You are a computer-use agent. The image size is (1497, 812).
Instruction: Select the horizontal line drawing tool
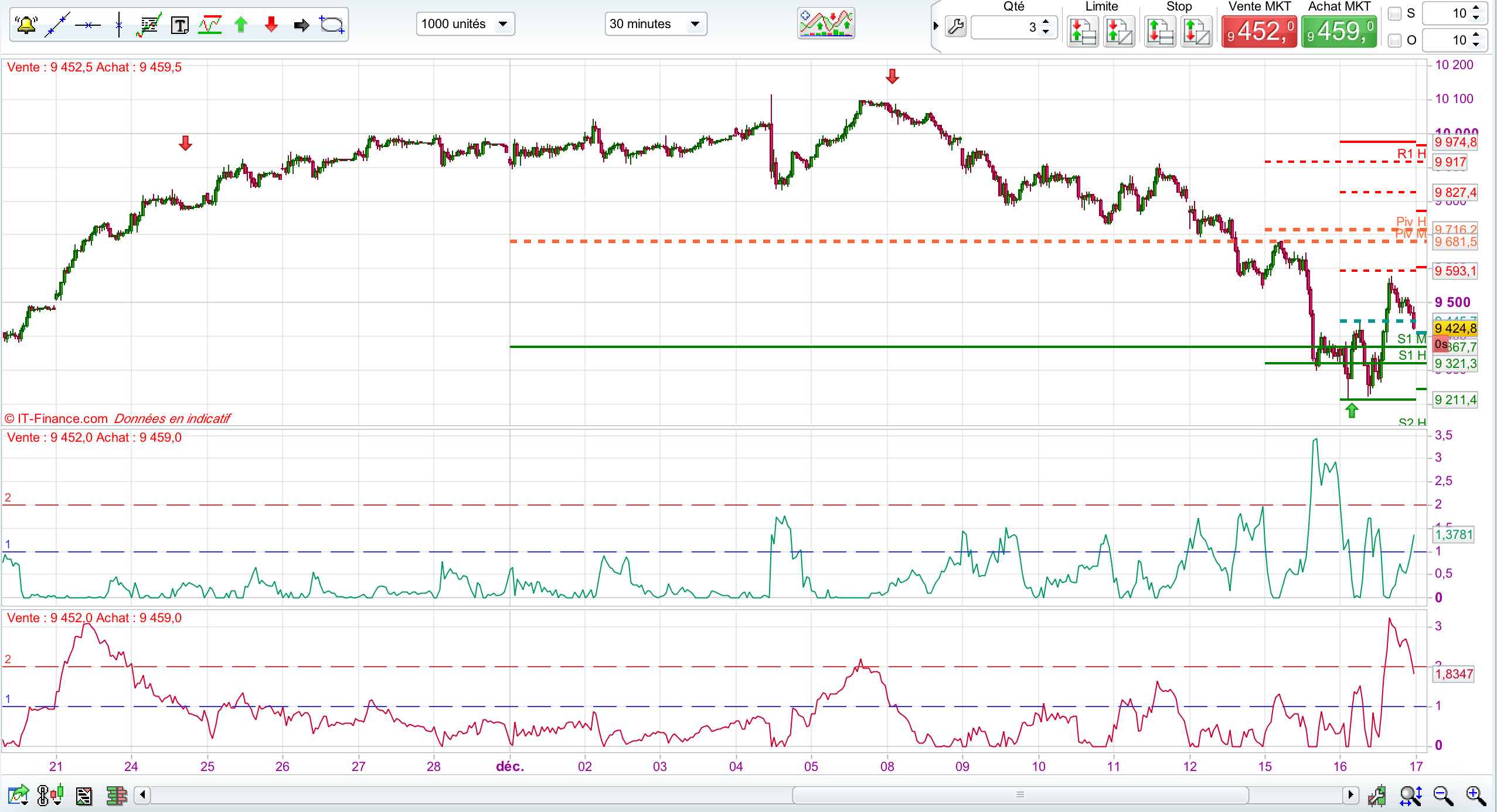pyautogui.click(x=88, y=25)
